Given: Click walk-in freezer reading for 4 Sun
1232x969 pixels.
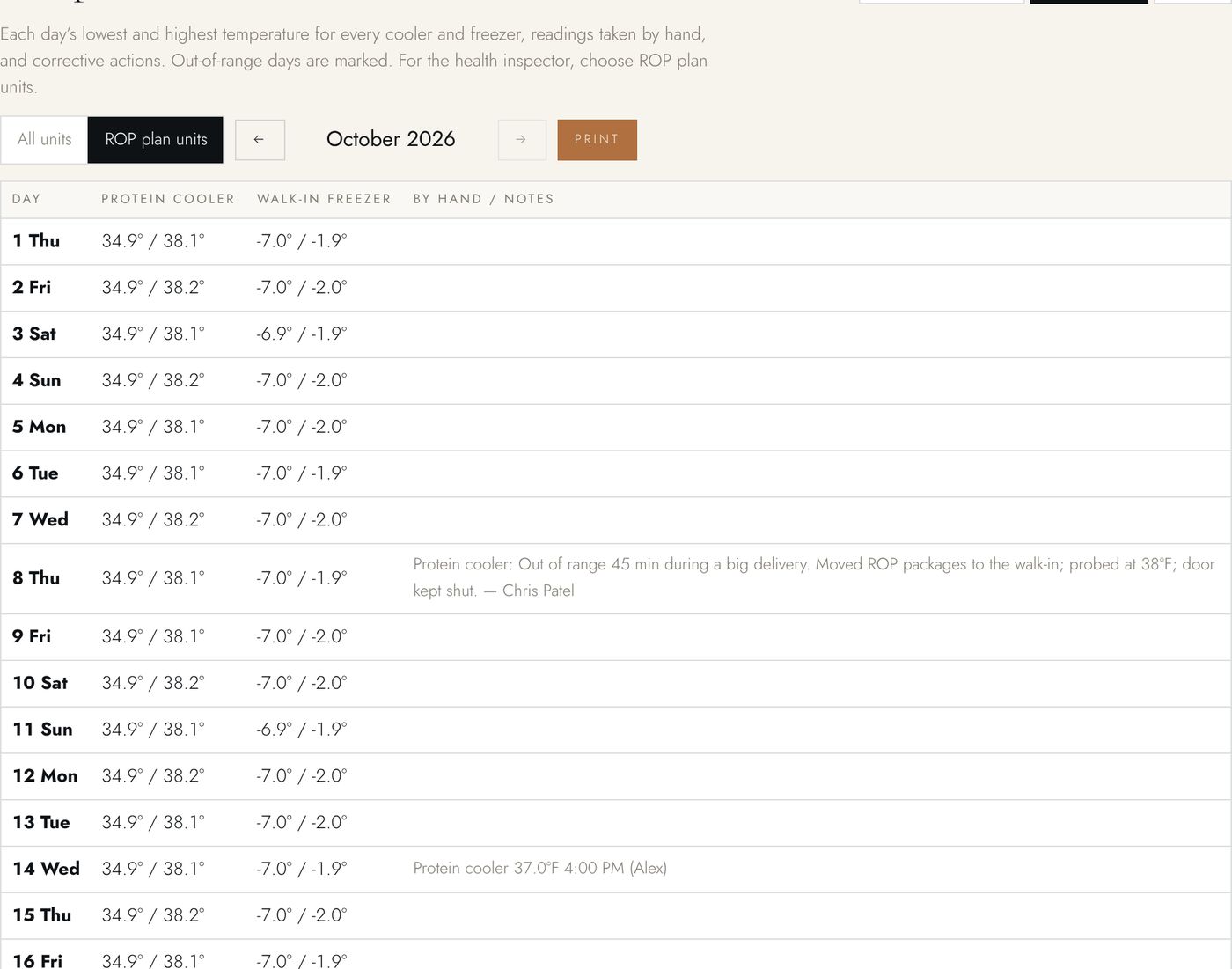Looking at the screenshot, I should pyautogui.click(x=302, y=381).
